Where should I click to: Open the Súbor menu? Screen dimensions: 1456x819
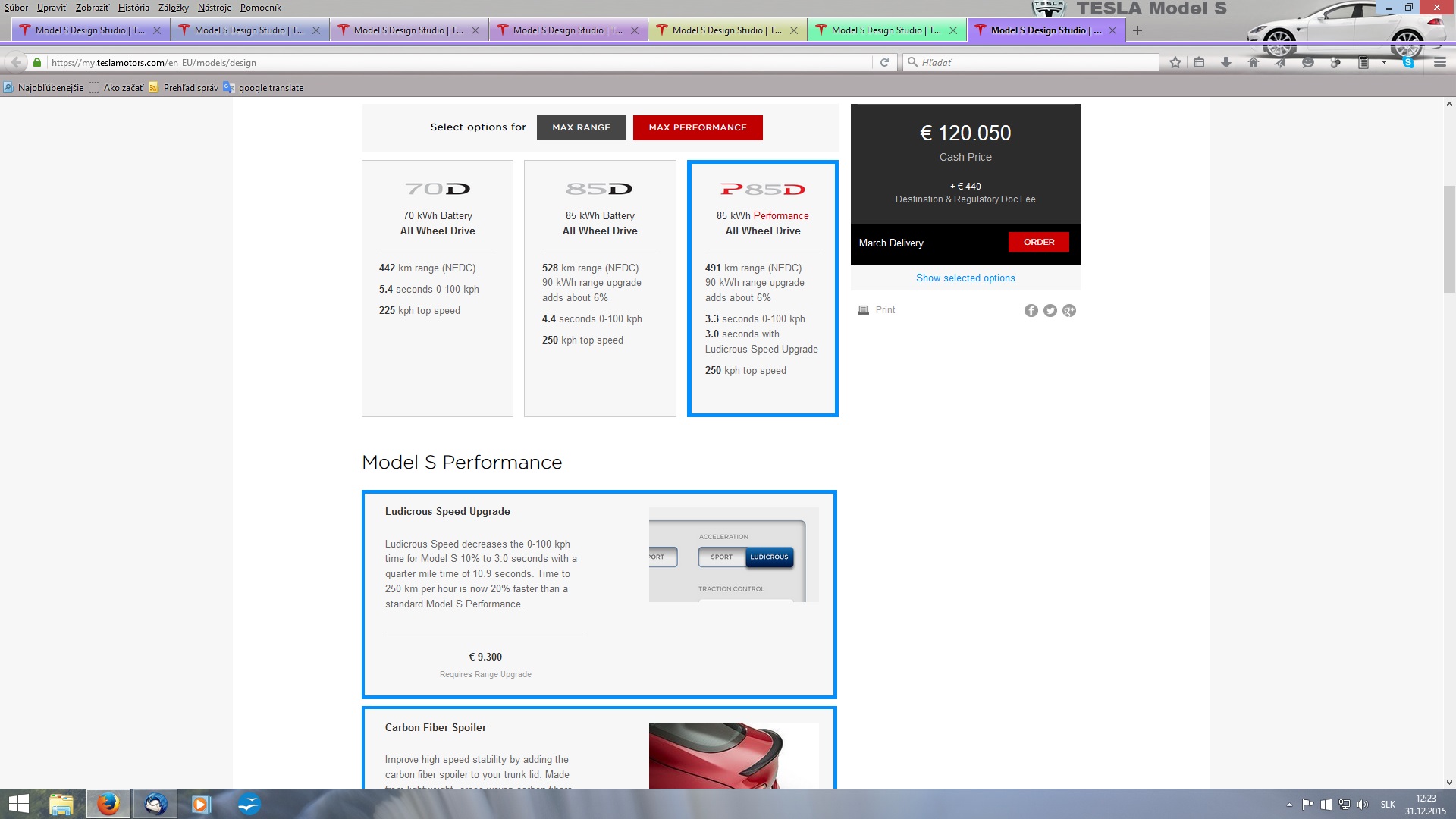pyautogui.click(x=17, y=8)
